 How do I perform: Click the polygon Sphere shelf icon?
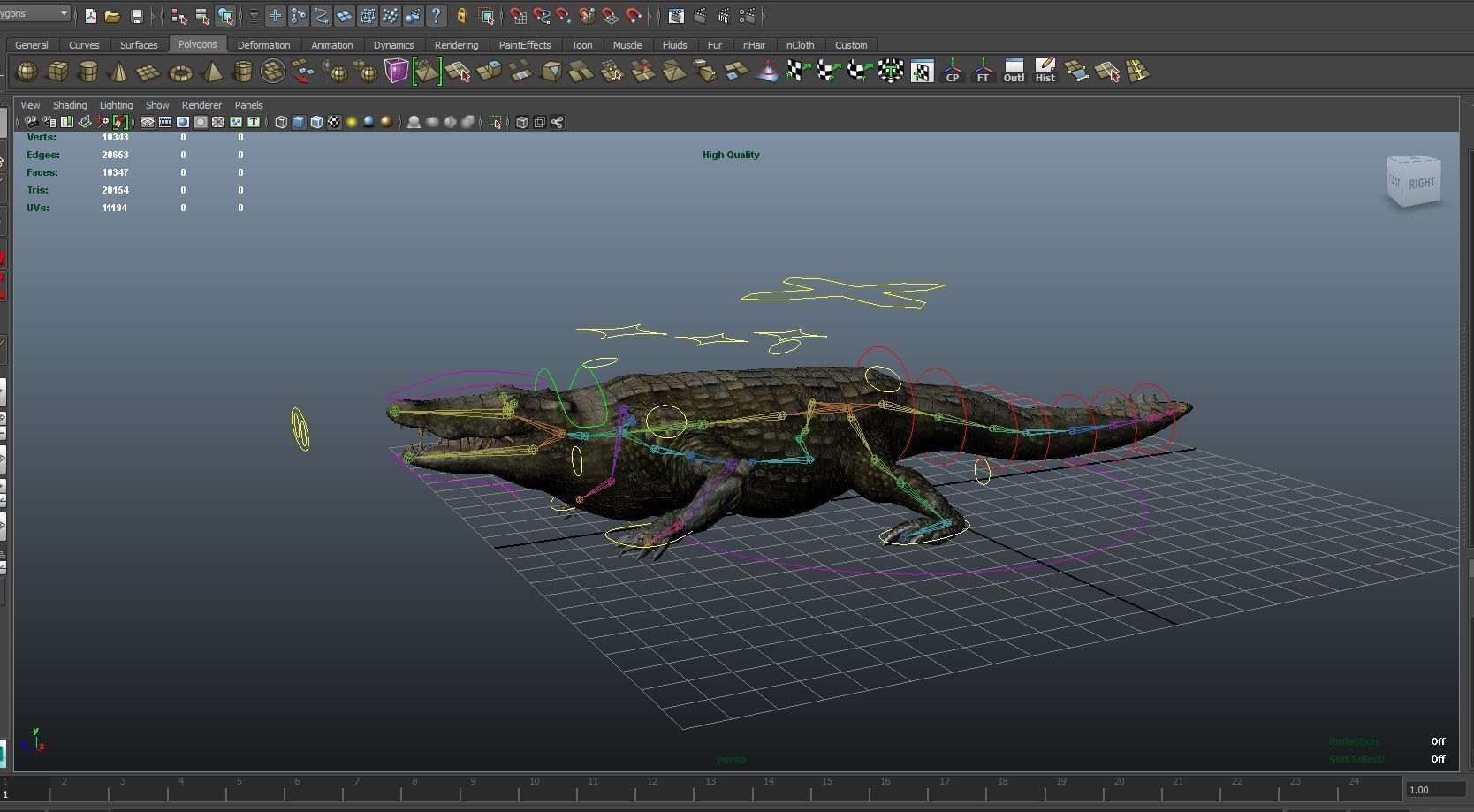click(27, 72)
